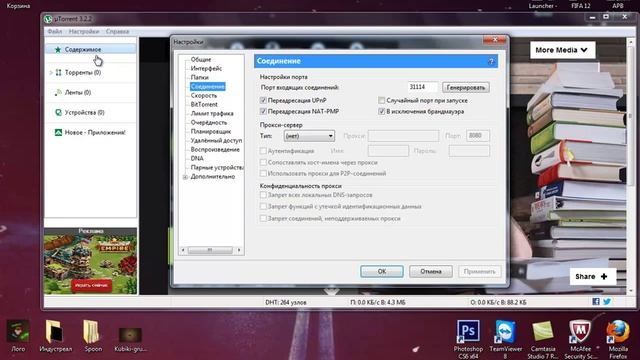640x360 pixels.
Task: Open the Справка menu
Action: coord(118,31)
